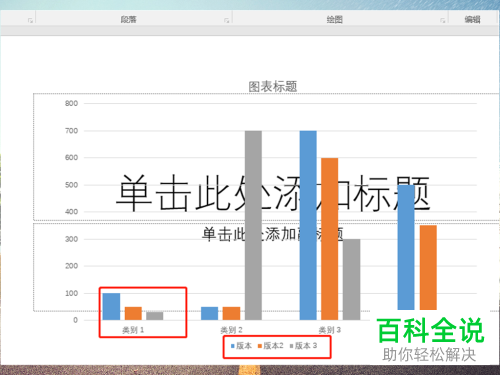Screen dimensions: 500x375
Task: Select the chart title 图表标题
Action: [273, 87]
